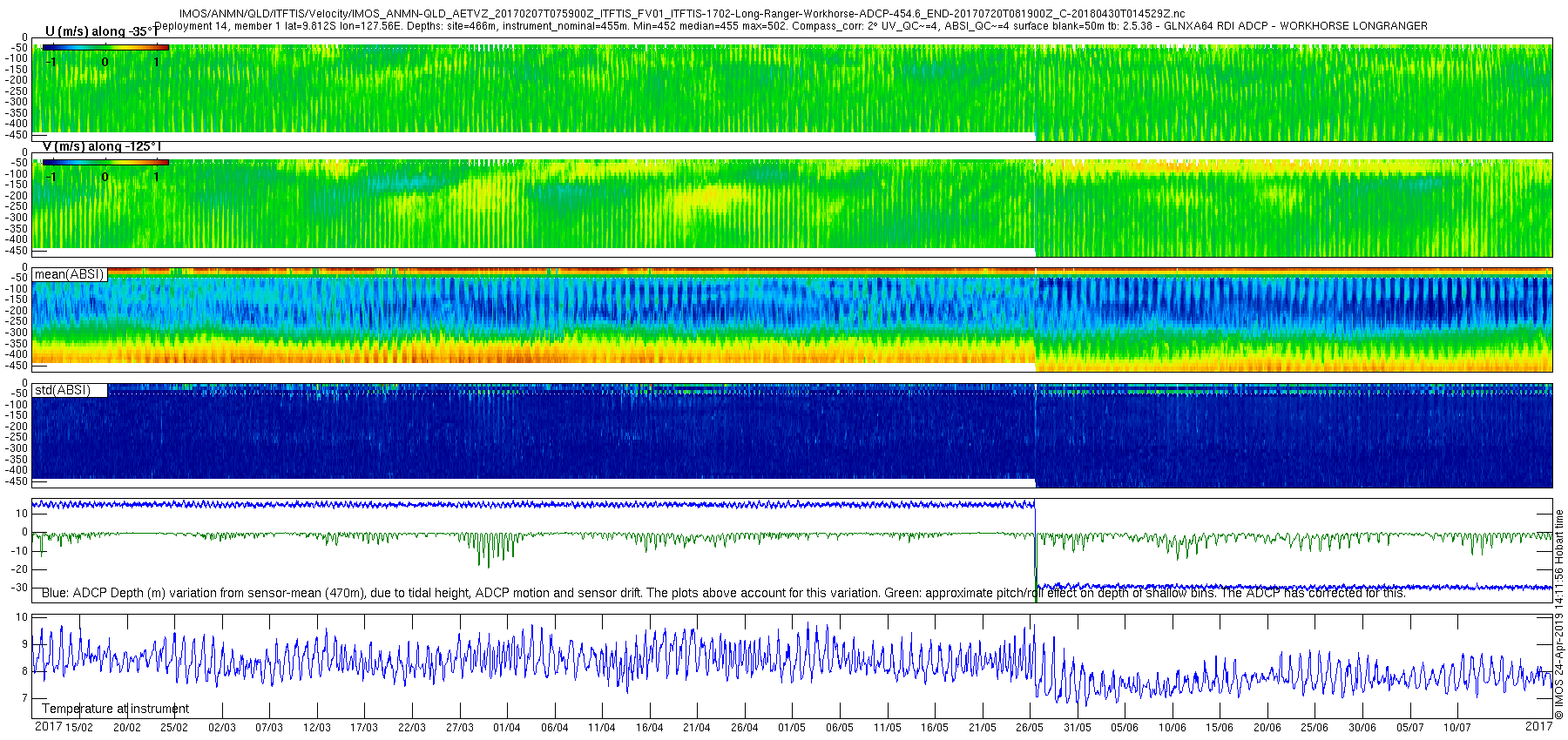
Task: Click the '05/06' date tick label
Action: (x=1125, y=727)
